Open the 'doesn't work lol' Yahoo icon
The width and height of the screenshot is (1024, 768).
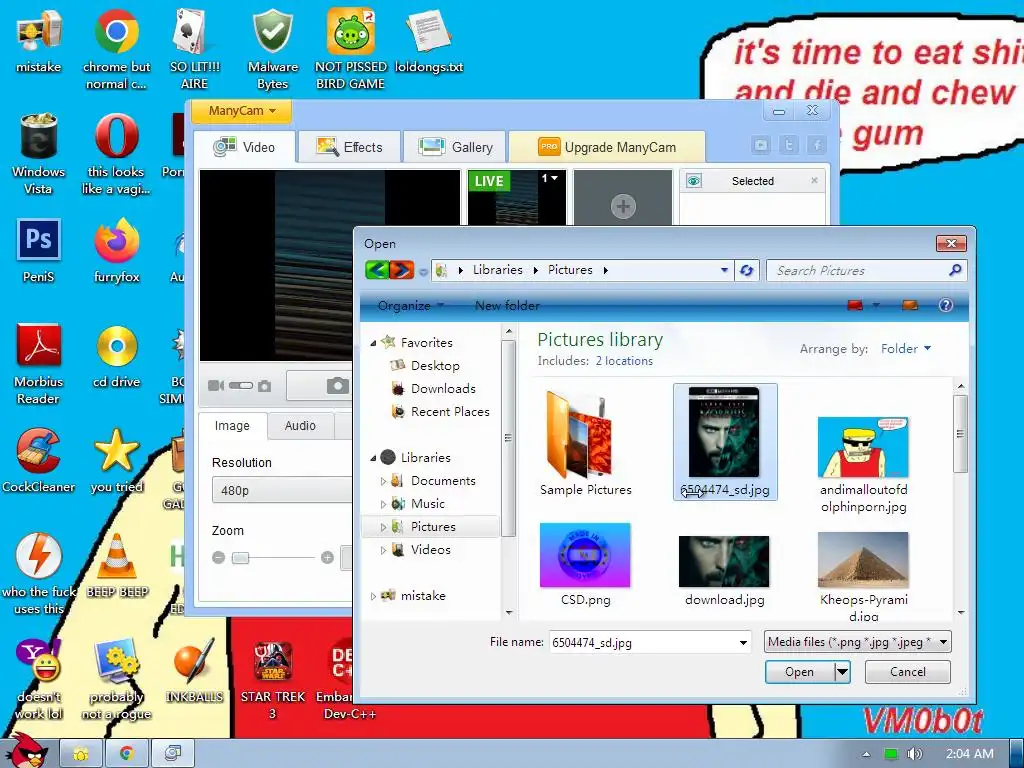coord(39,680)
